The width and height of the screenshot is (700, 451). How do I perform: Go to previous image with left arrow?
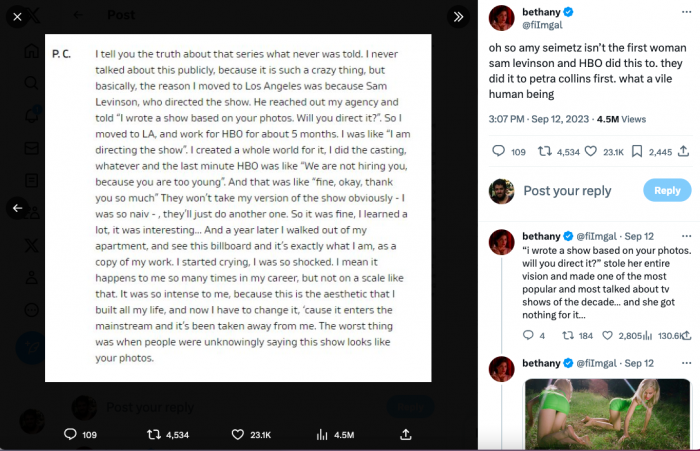coord(17,208)
